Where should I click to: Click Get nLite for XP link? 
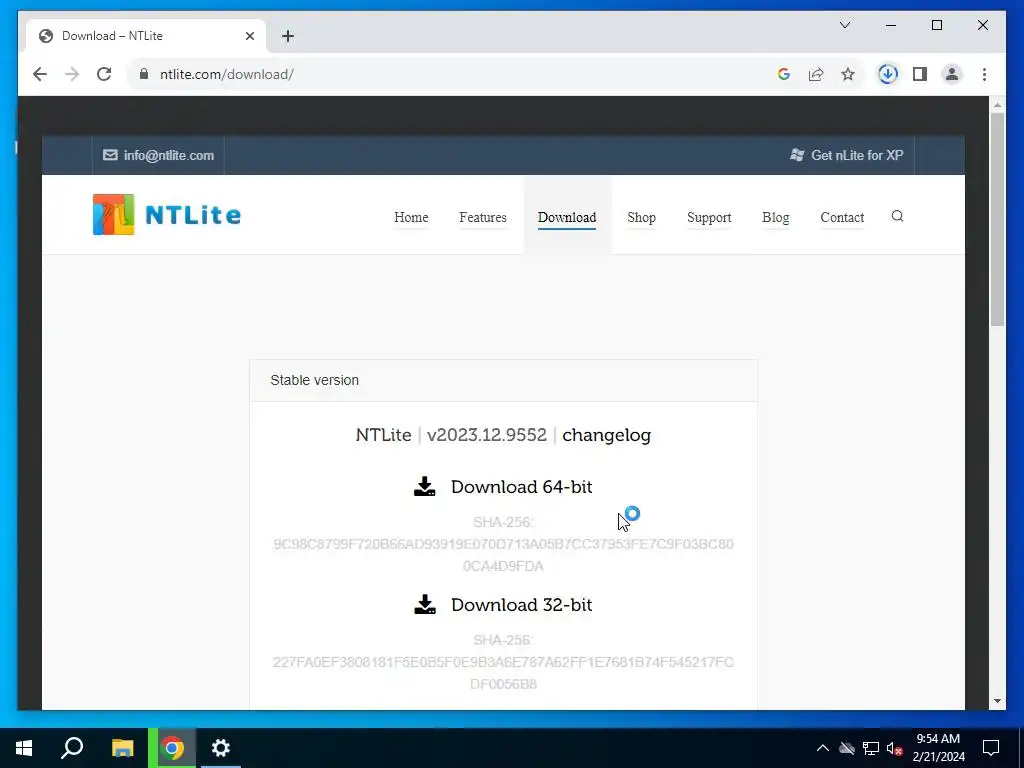[x=857, y=155]
